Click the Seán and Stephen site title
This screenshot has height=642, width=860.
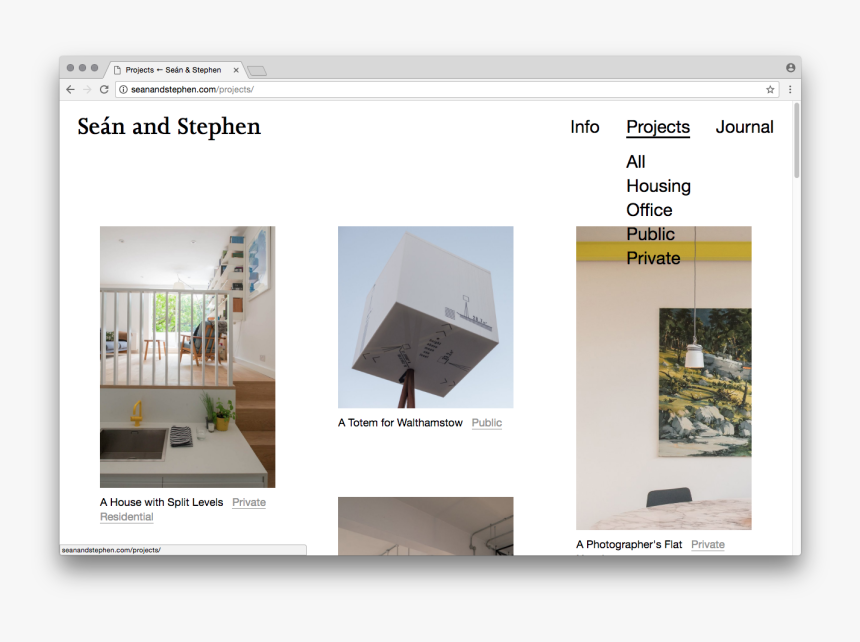click(x=169, y=127)
